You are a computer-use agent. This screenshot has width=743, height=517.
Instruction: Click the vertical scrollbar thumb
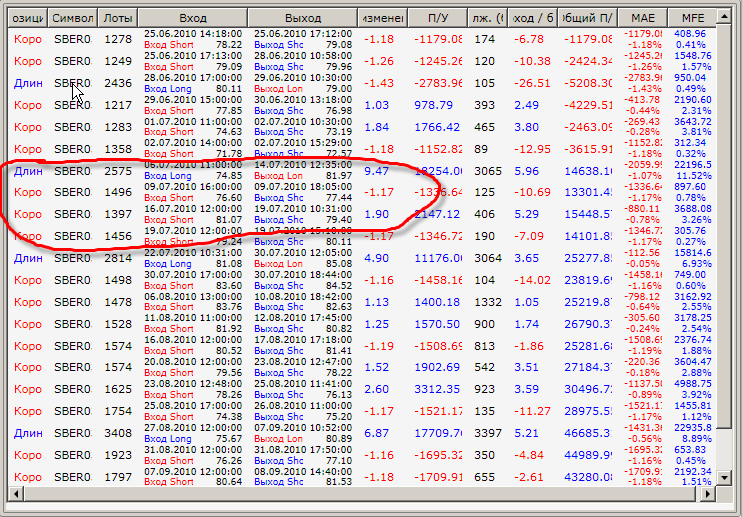724,227
